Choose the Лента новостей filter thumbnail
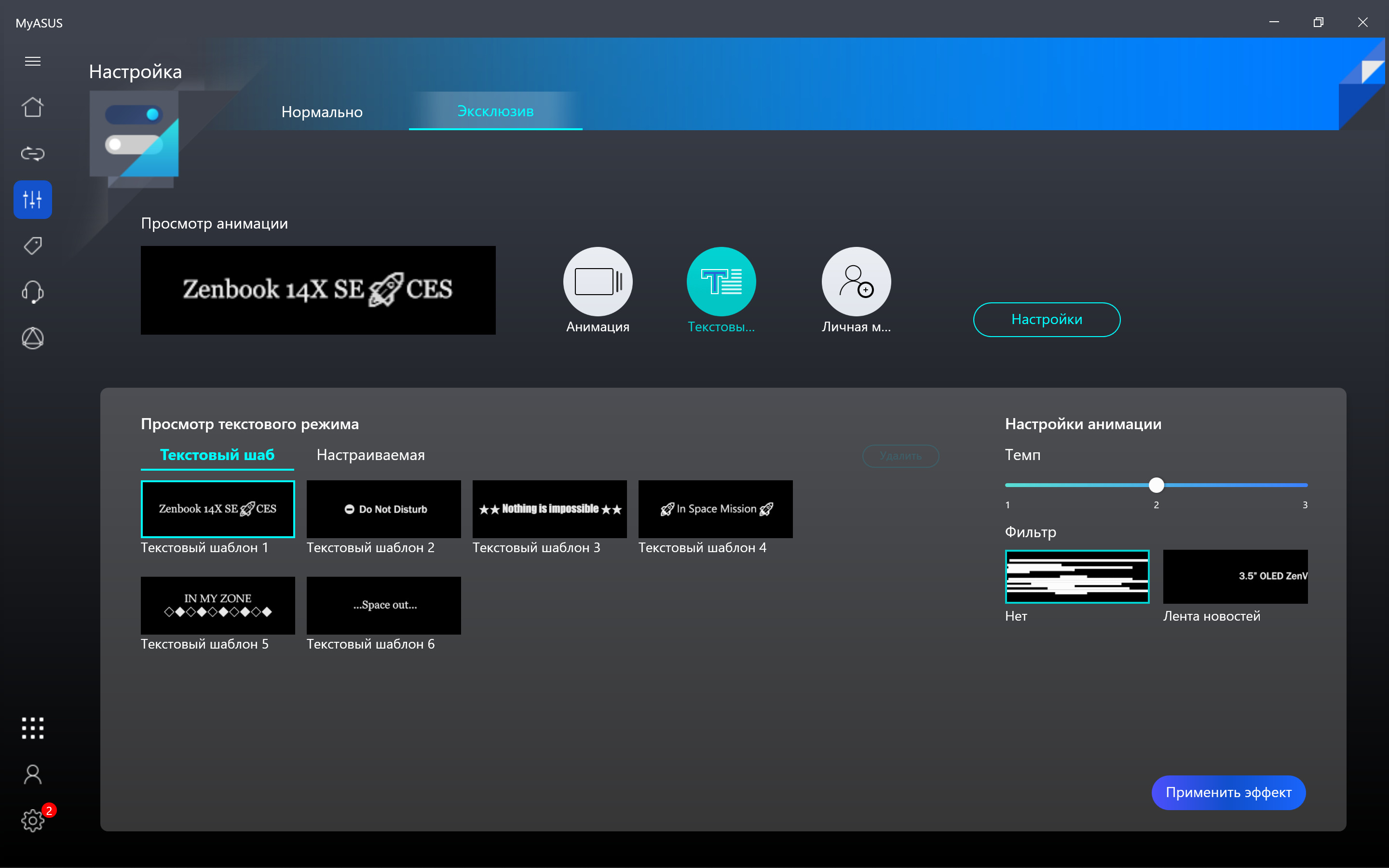Screen dimensions: 1389x868 (x=1235, y=577)
